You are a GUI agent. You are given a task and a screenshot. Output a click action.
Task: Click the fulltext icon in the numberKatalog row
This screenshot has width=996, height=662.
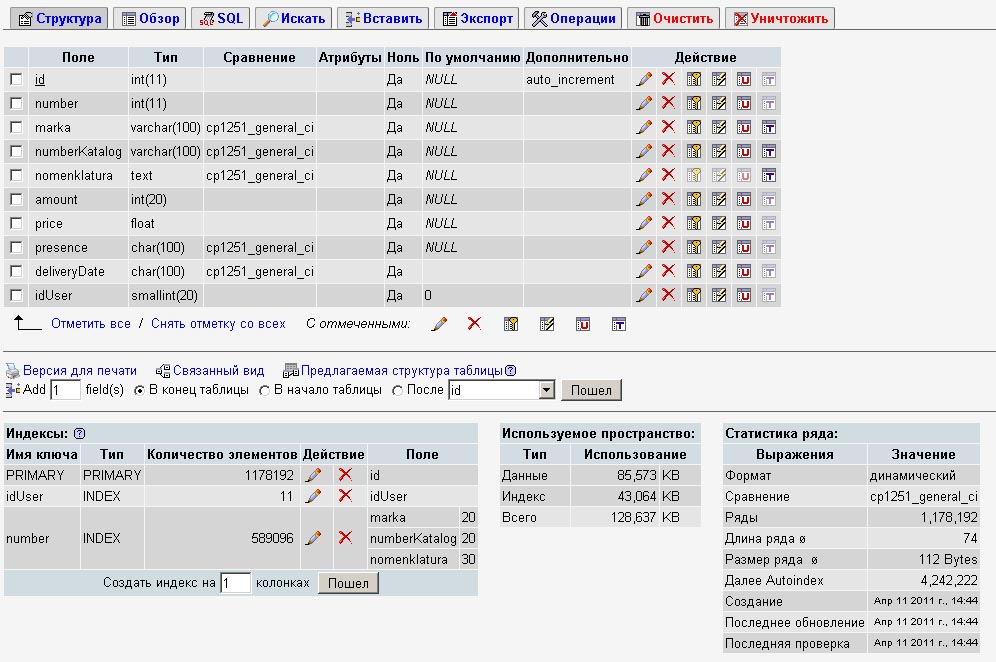769,151
